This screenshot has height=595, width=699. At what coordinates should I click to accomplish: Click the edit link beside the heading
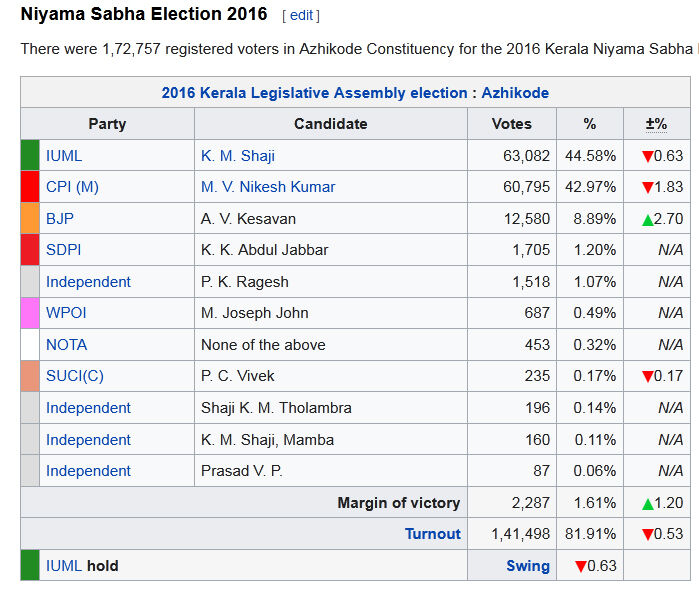pos(300,16)
